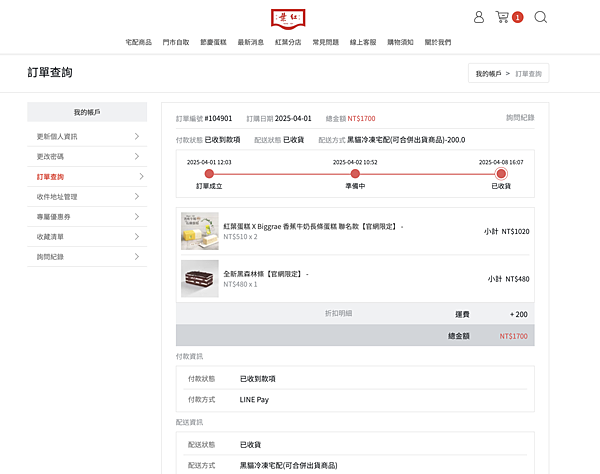Open 宅配商品 menu item

coord(139,42)
